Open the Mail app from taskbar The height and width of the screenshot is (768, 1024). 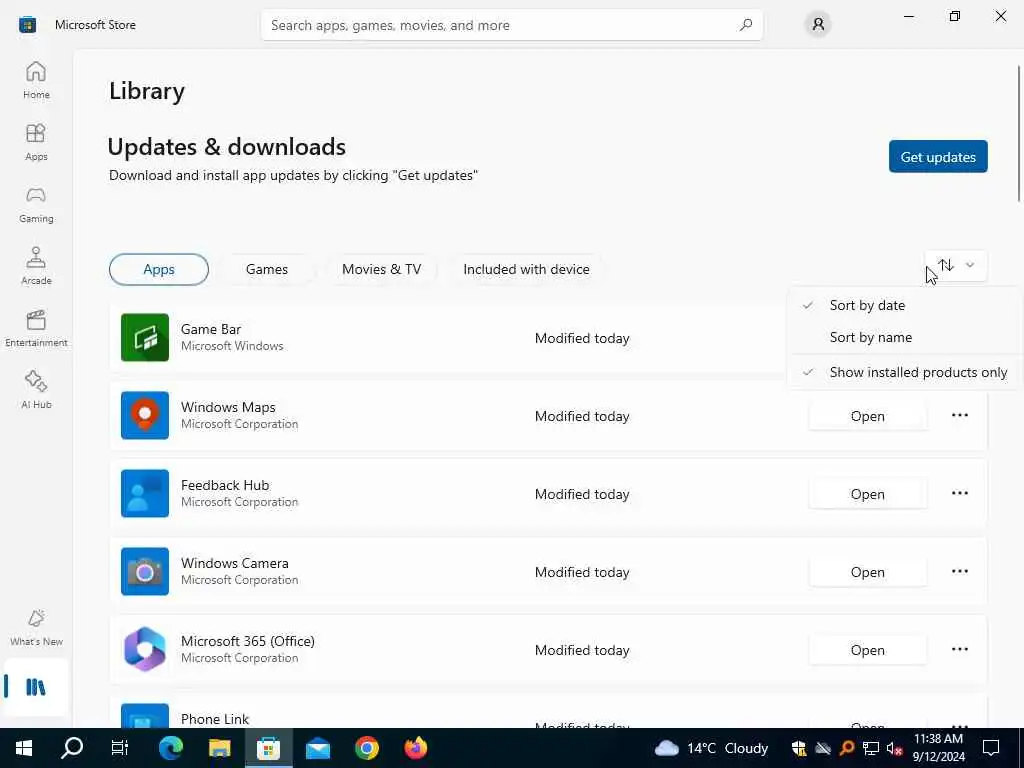click(x=318, y=748)
